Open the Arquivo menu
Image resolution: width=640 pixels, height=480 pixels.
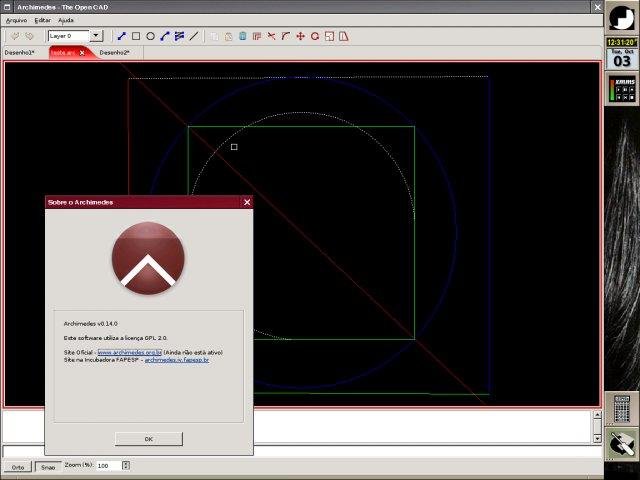[x=16, y=20]
